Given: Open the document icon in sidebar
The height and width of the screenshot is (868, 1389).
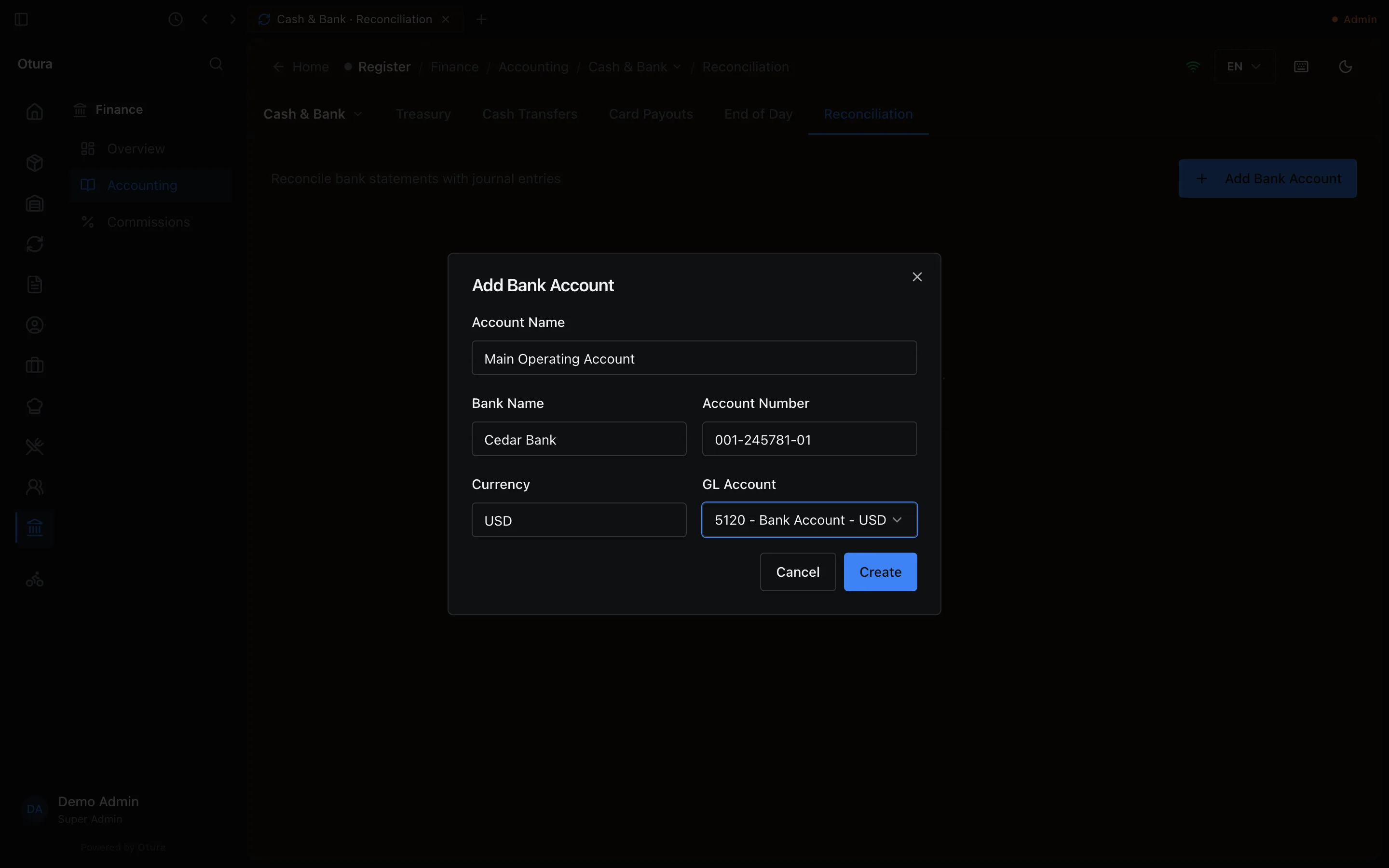Looking at the screenshot, I should [34, 285].
